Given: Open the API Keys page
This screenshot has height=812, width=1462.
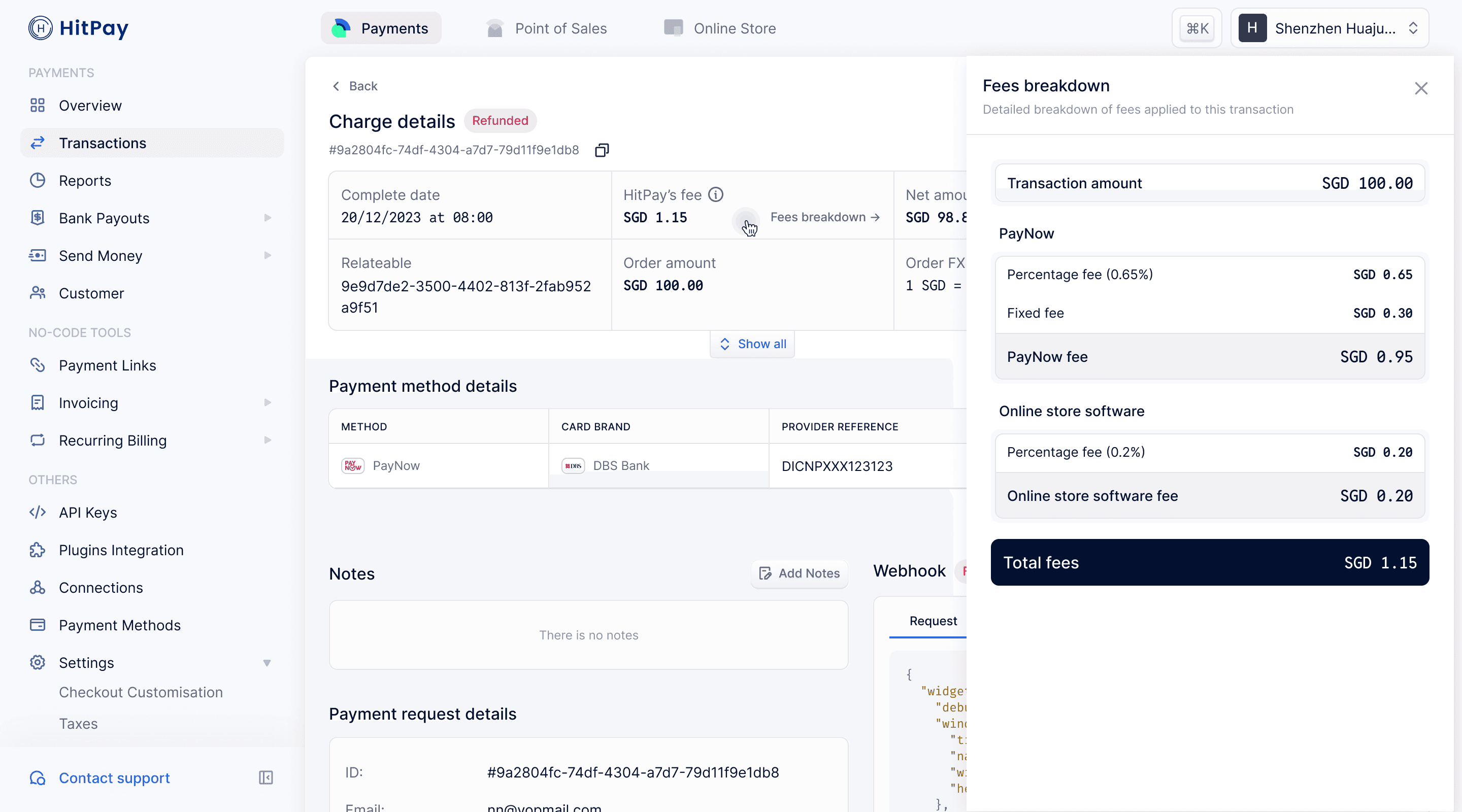Looking at the screenshot, I should (87, 513).
